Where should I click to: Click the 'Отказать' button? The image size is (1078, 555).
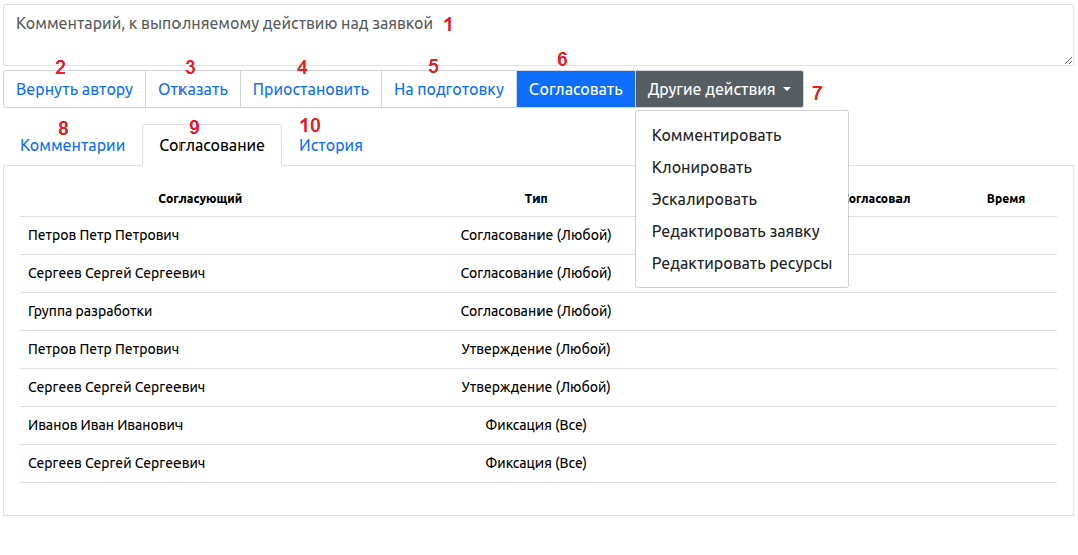pos(193,89)
